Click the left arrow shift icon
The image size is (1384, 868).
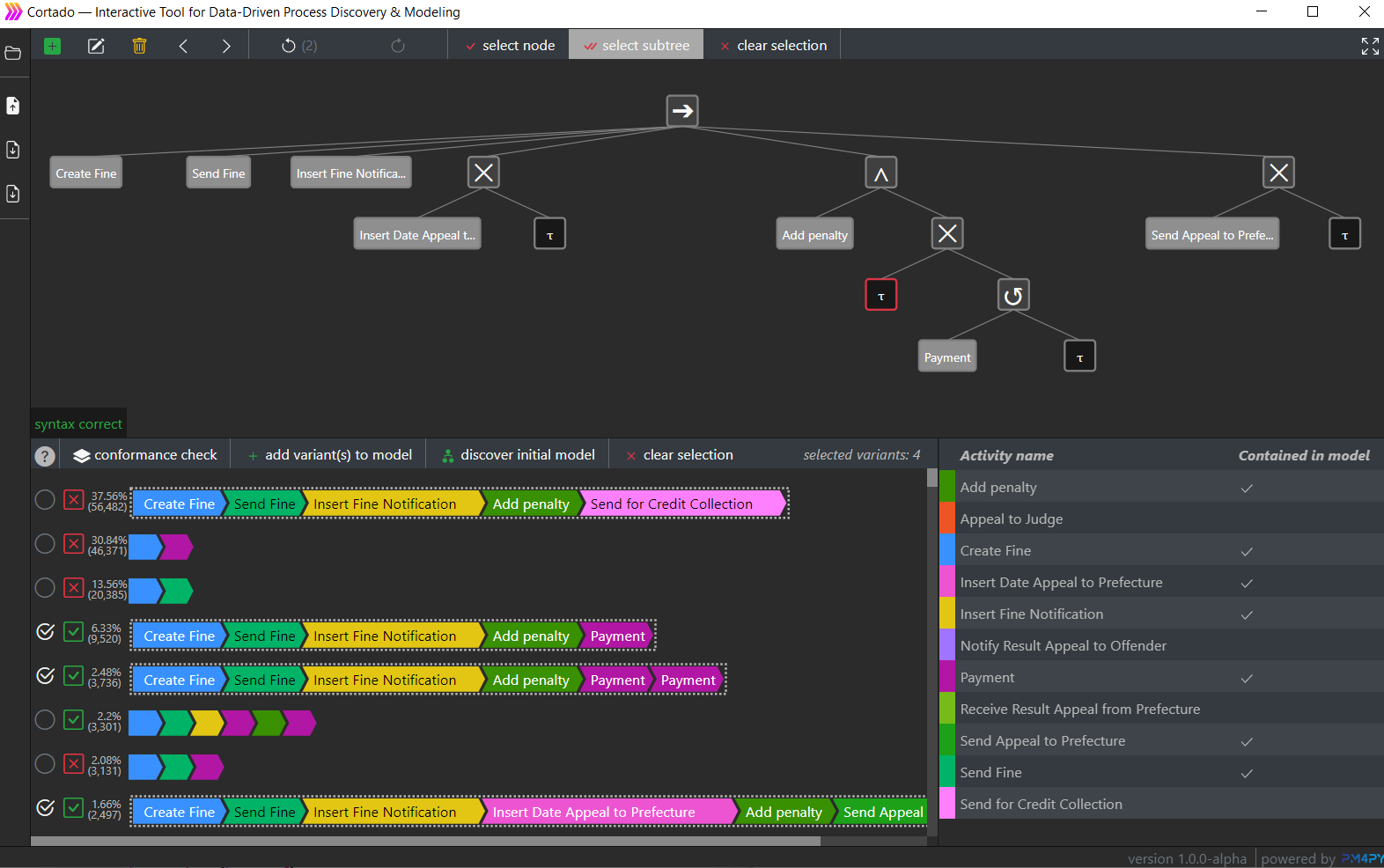pyautogui.click(x=183, y=46)
